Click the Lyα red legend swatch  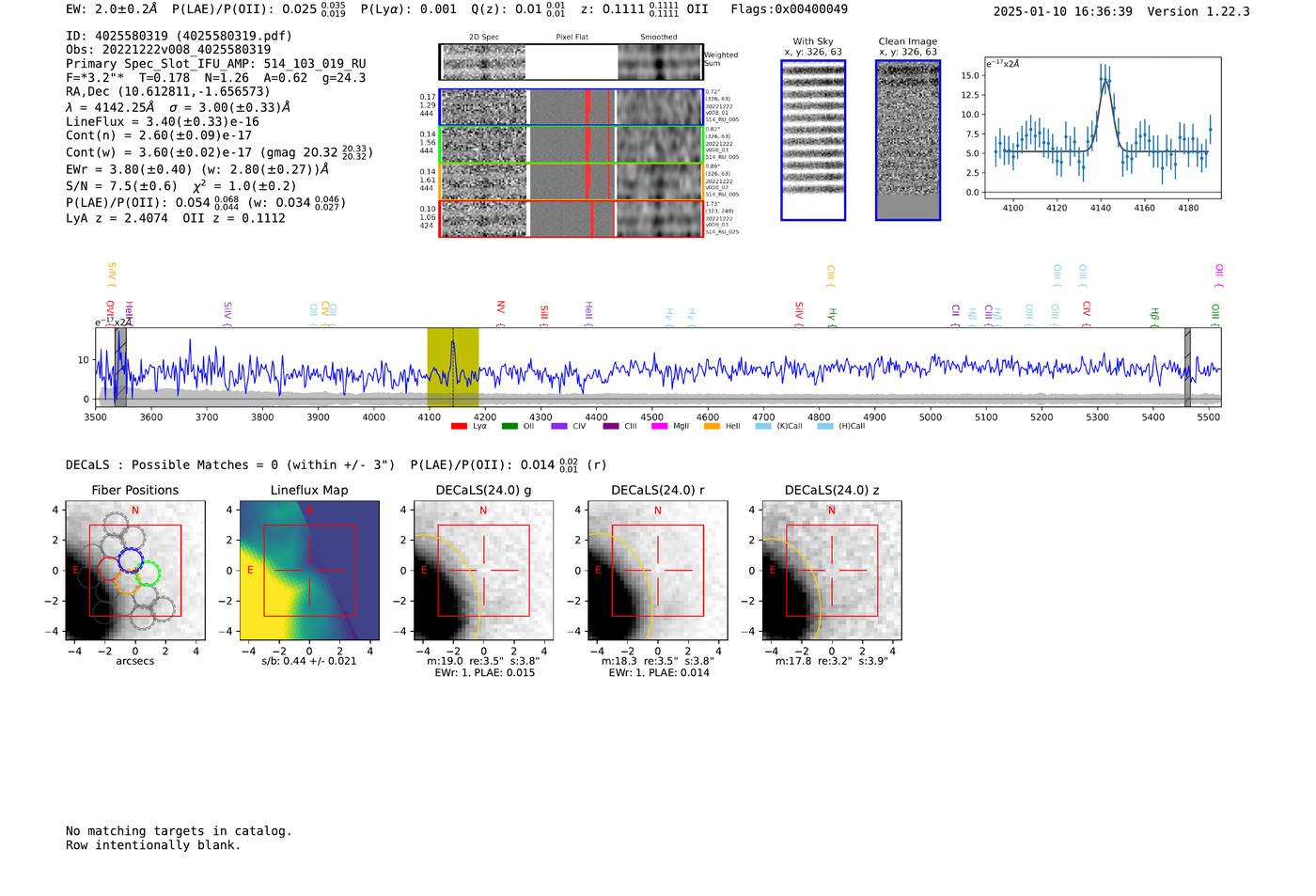click(459, 426)
